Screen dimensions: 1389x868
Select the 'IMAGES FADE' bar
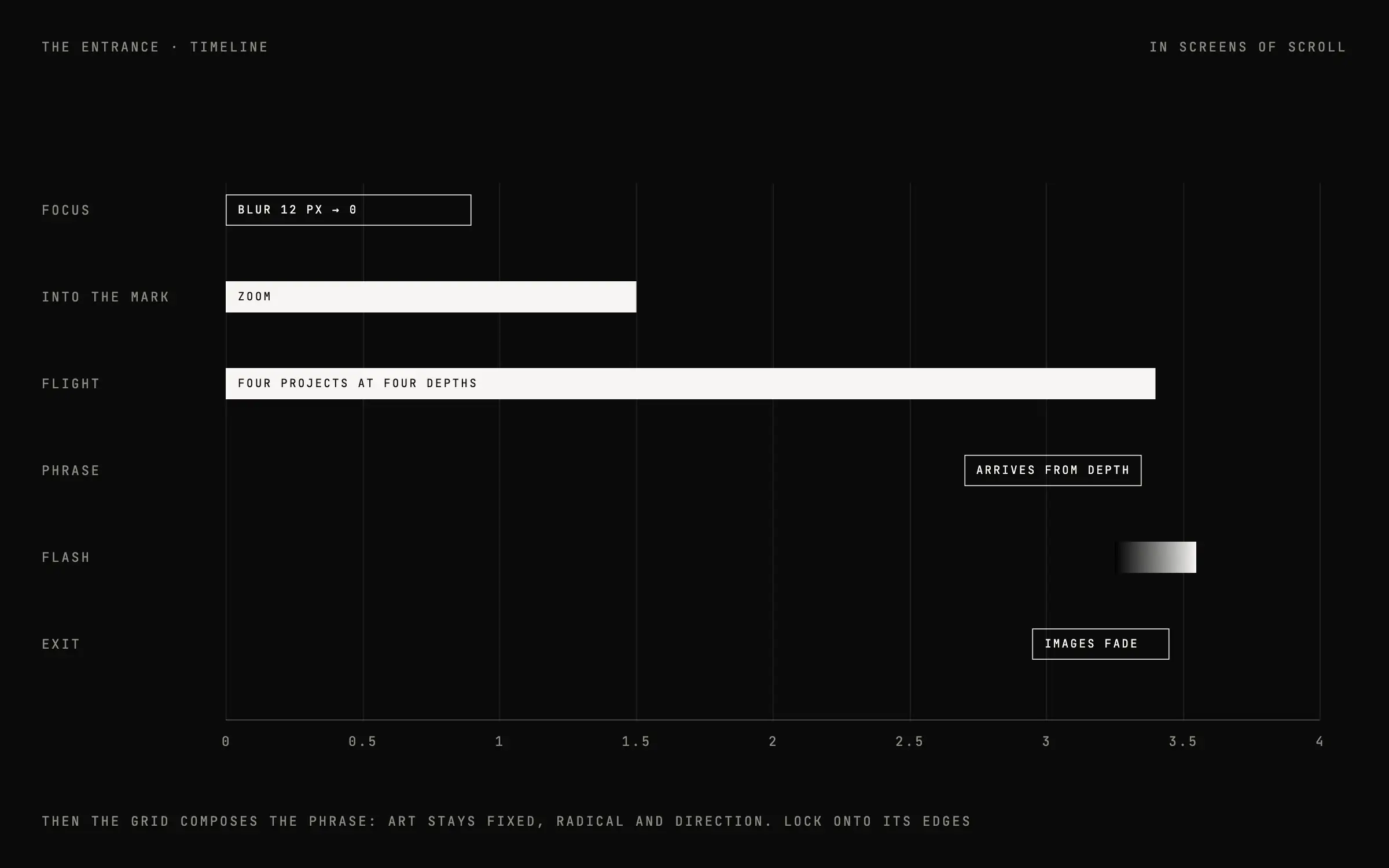[1101, 644]
